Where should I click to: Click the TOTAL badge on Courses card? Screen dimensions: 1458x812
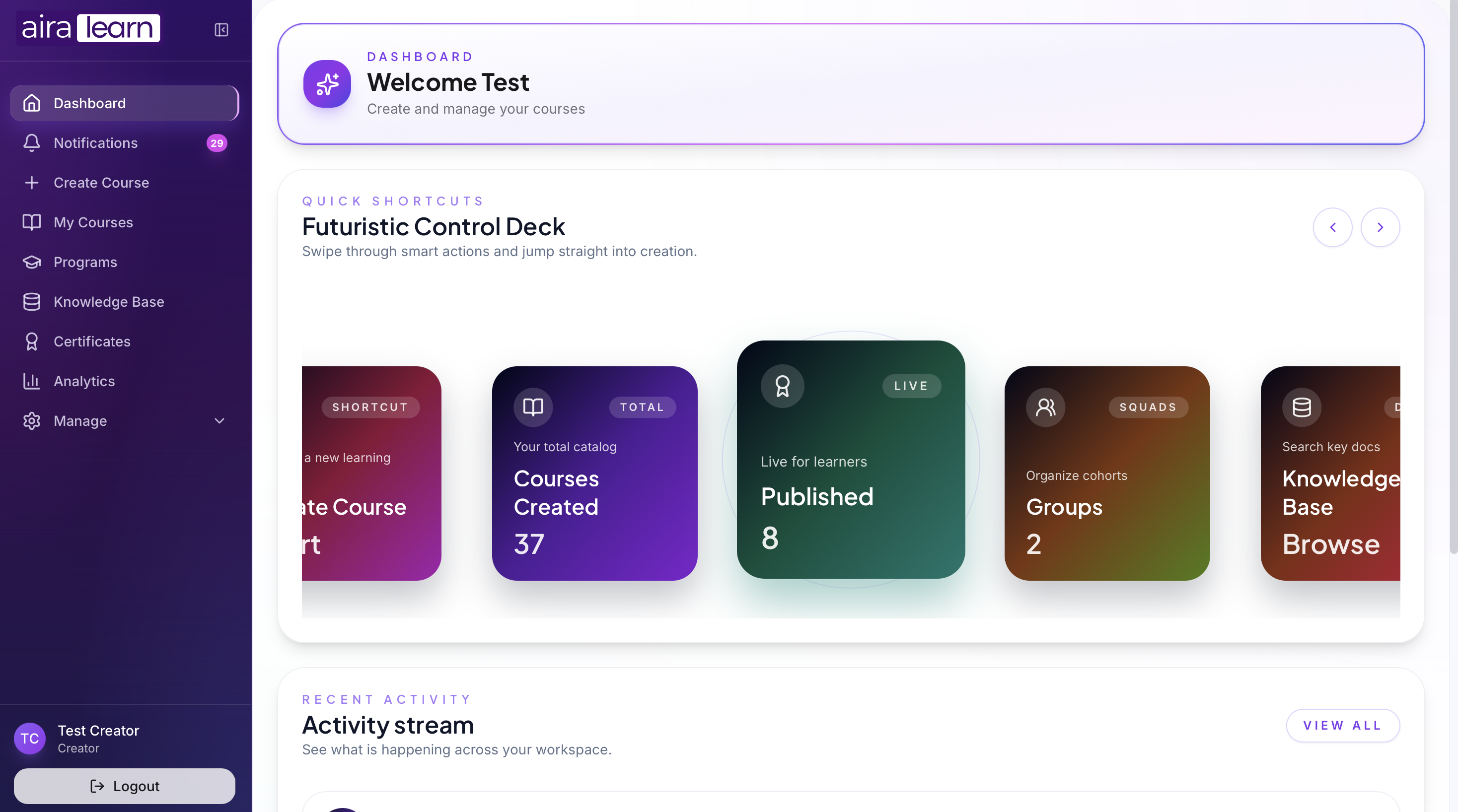pyautogui.click(x=643, y=407)
